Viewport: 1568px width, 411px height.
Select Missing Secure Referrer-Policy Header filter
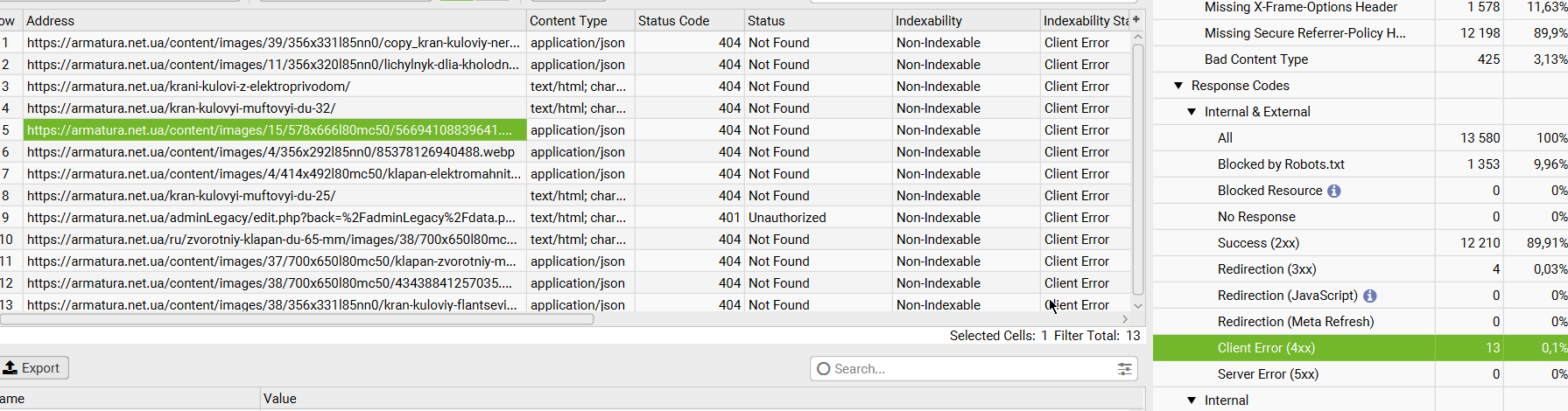(1305, 33)
